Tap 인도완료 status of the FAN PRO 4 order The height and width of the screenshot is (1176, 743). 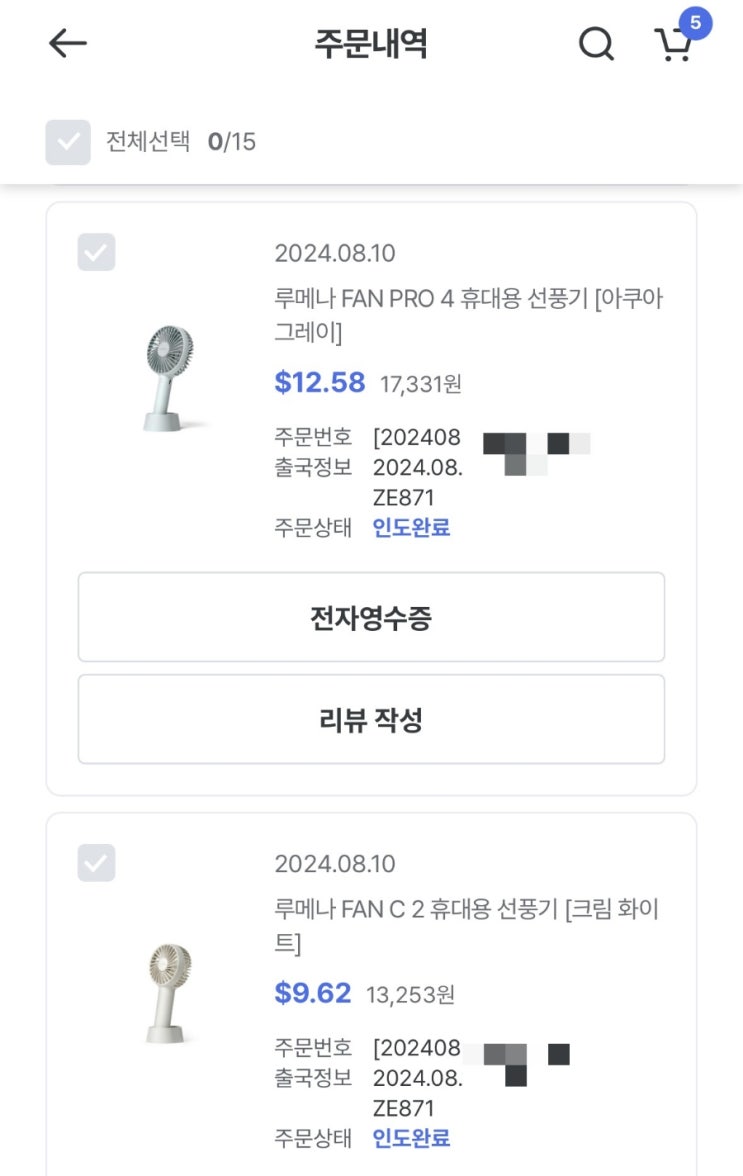(x=411, y=528)
